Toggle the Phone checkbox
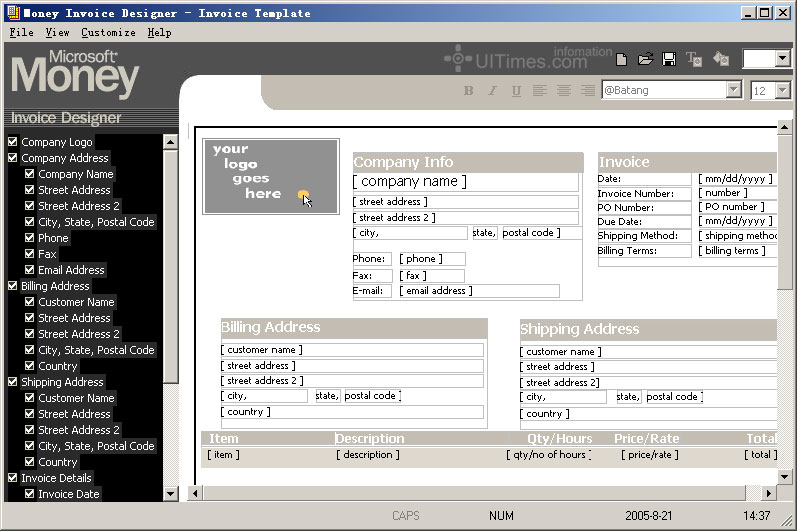This screenshot has width=797, height=531. click(x=29, y=238)
